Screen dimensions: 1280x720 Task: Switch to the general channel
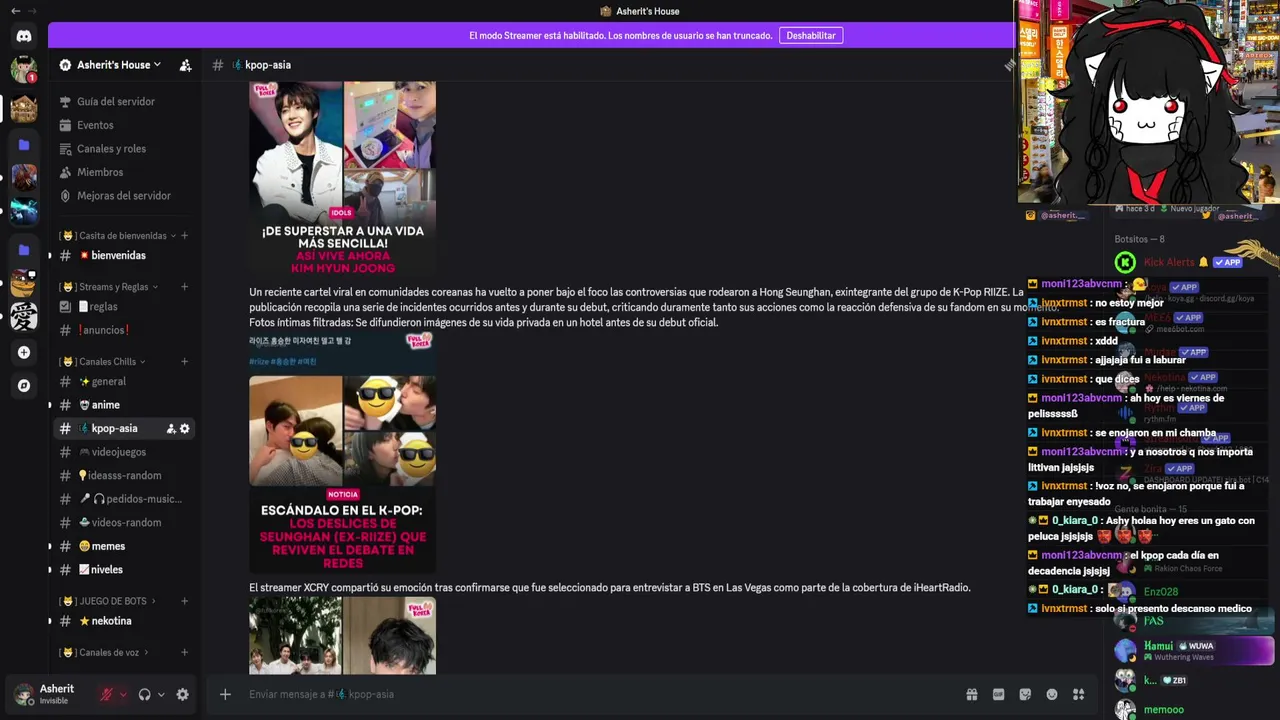click(x=124, y=382)
